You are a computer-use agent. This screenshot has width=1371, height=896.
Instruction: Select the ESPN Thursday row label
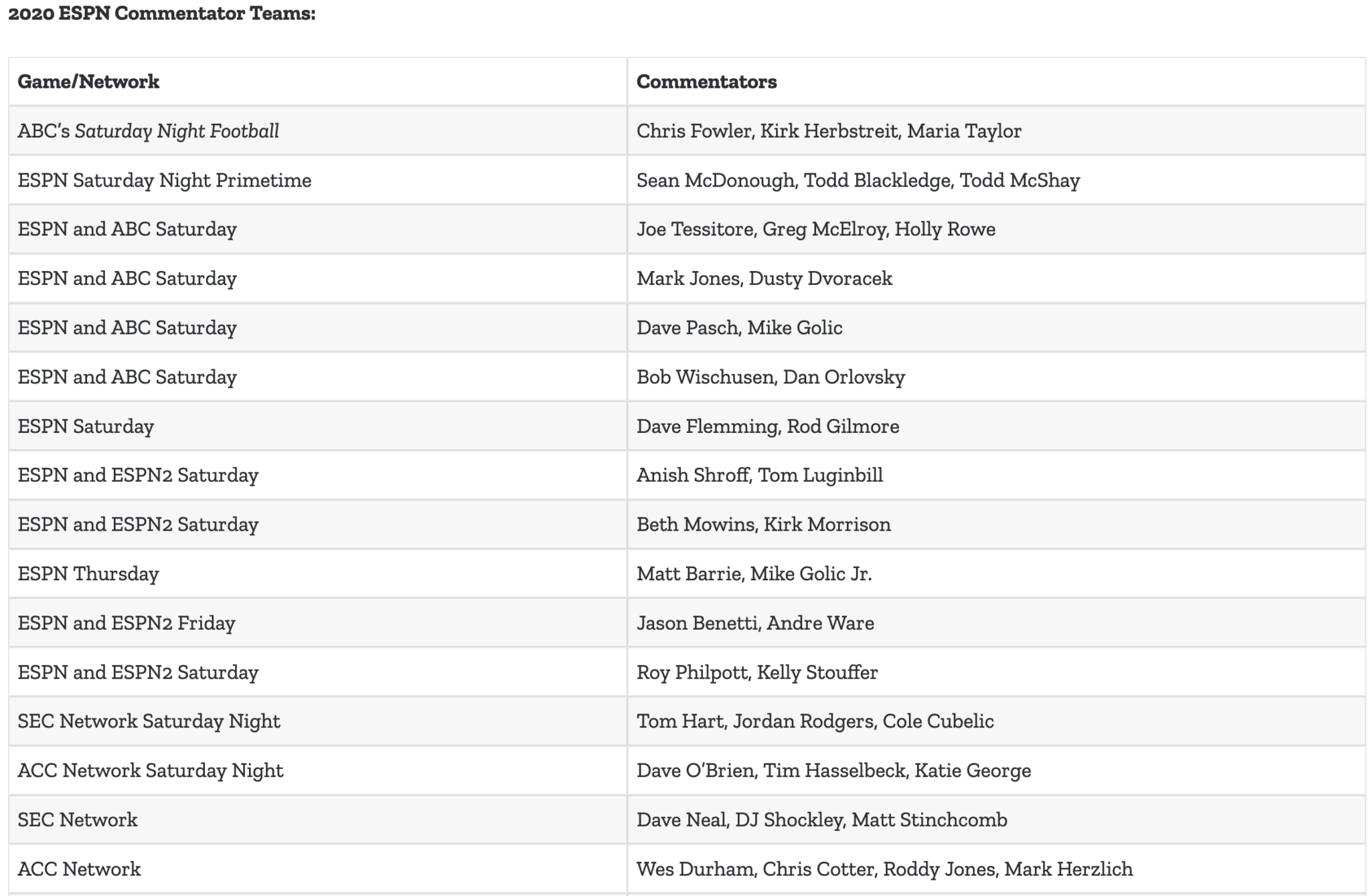pyautogui.click(x=88, y=574)
